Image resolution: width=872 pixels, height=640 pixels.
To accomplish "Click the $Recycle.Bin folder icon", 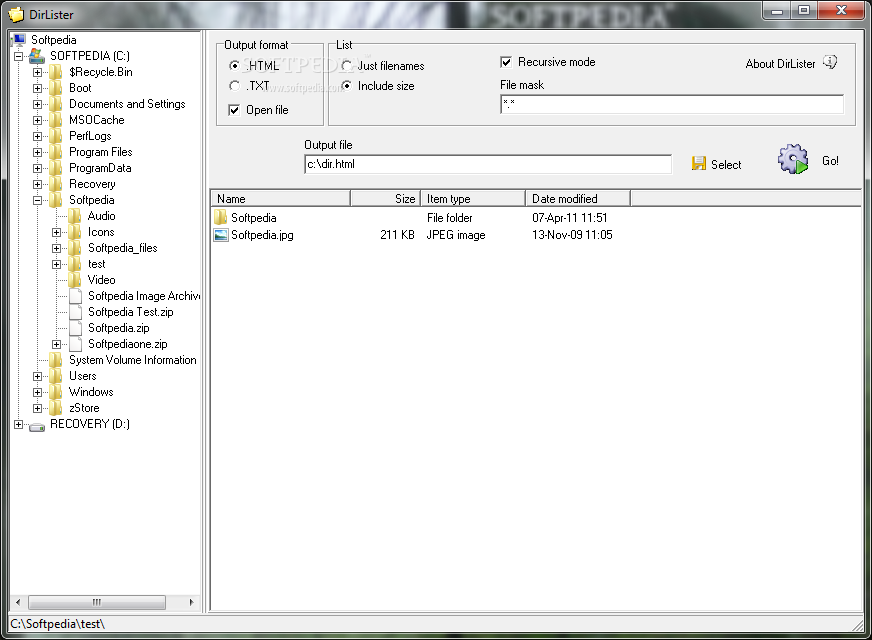I will pos(56,72).
